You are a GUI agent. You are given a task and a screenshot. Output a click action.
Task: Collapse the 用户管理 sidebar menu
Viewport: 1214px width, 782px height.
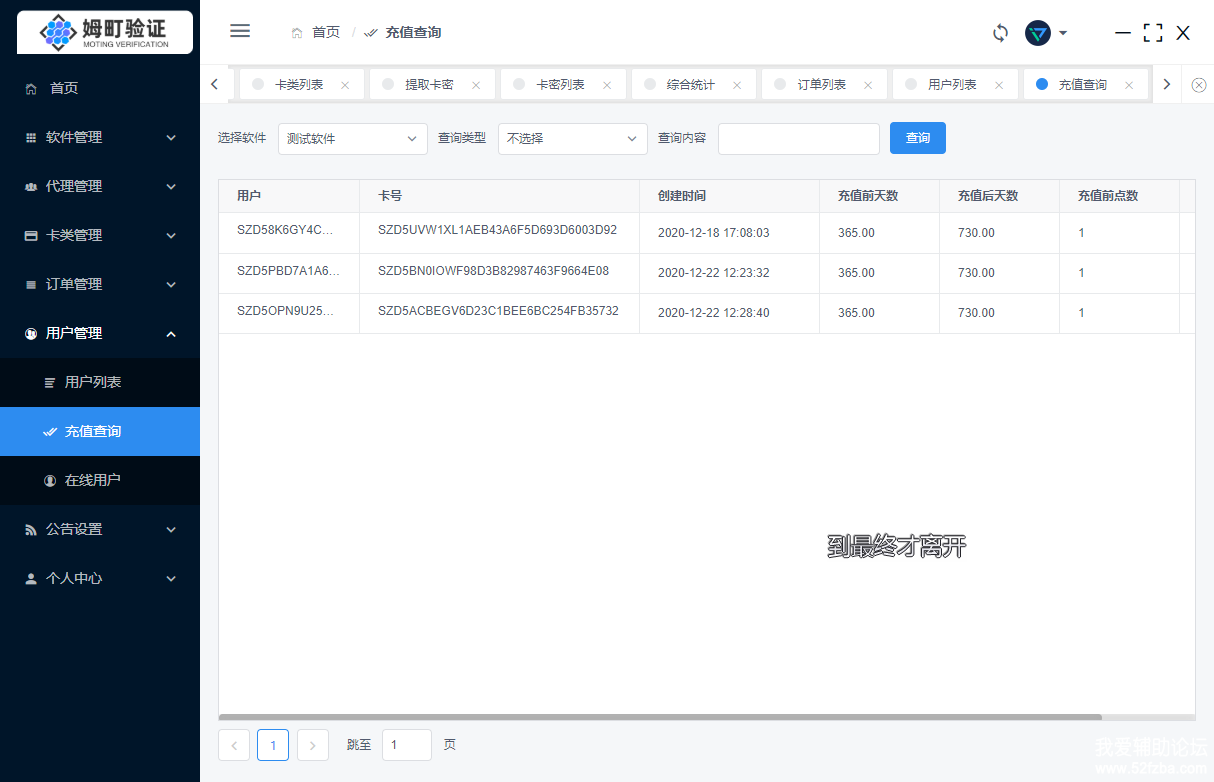[x=100, y=333]
